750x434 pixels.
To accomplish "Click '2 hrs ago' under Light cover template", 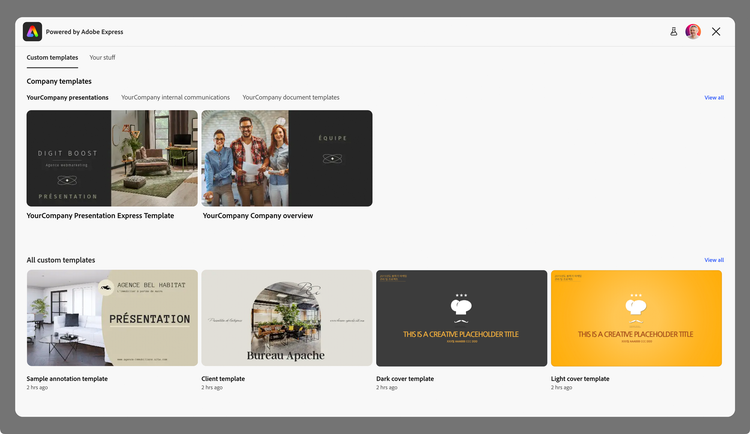I will click(562, 388).
